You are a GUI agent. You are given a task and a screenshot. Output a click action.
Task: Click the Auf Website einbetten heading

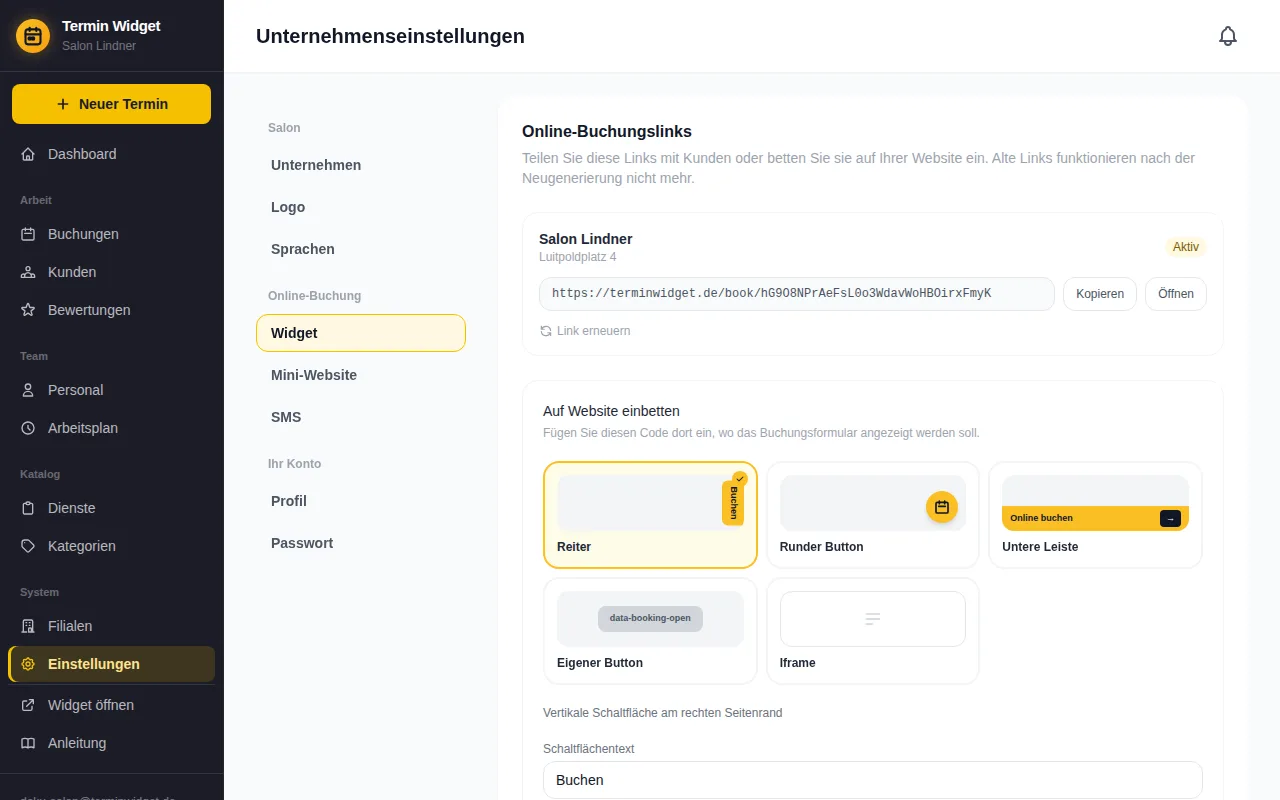(x=612, y=411)
